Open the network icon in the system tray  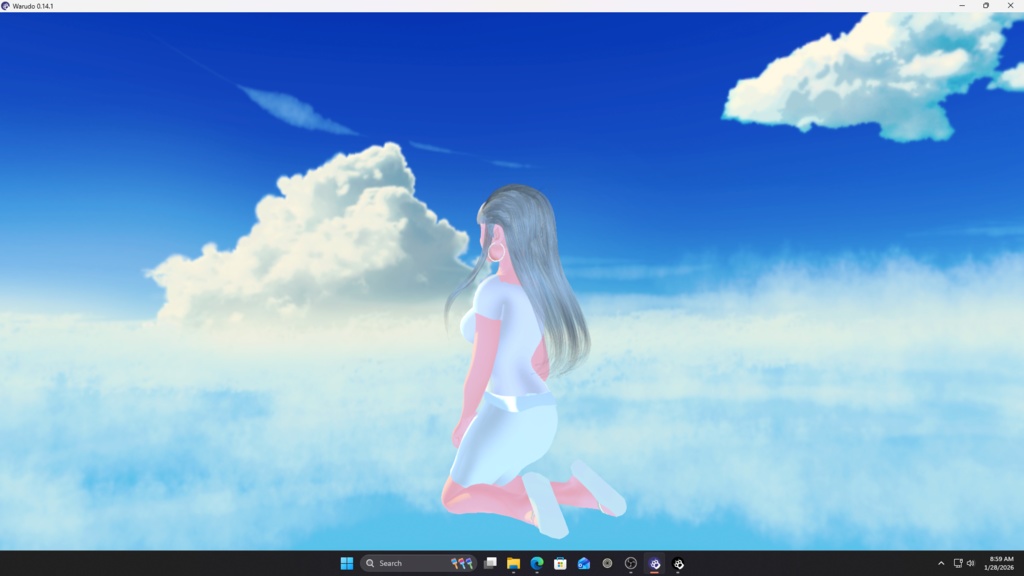957,563
